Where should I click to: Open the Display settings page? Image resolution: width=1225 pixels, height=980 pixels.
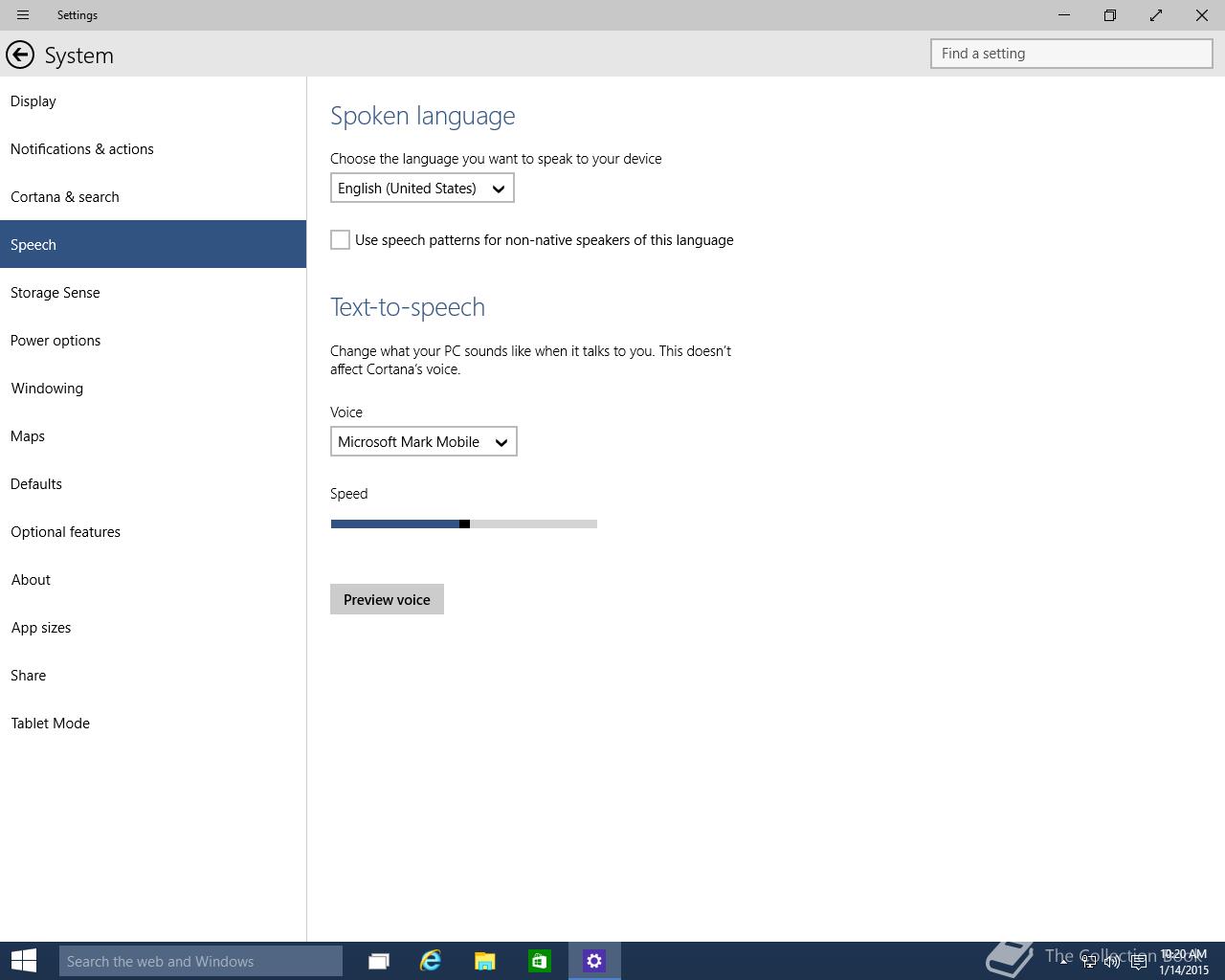pos(153,100)
